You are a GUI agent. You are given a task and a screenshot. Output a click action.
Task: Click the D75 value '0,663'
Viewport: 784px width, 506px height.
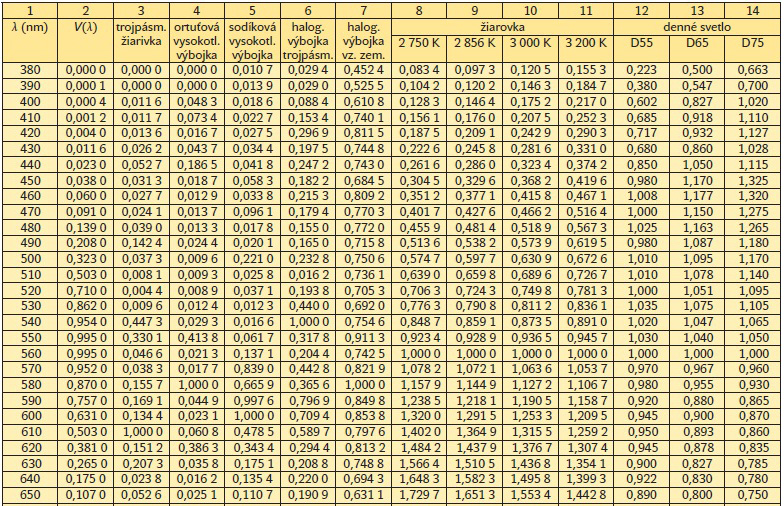(752, 70)
